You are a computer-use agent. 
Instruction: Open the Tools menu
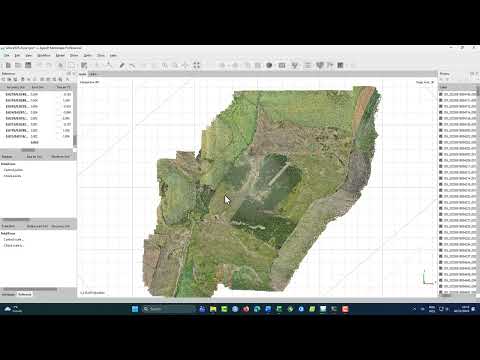(101, 55)
